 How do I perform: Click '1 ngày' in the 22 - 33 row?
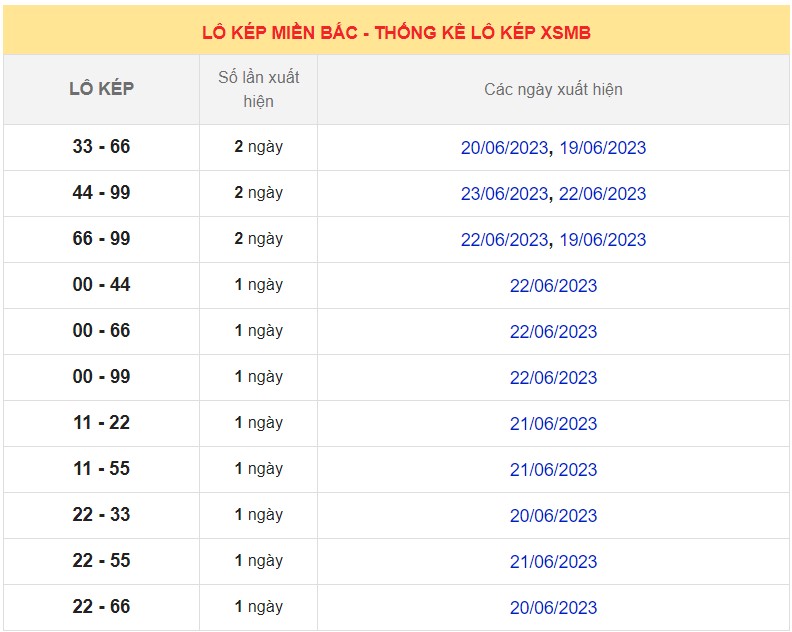[259, 515]
